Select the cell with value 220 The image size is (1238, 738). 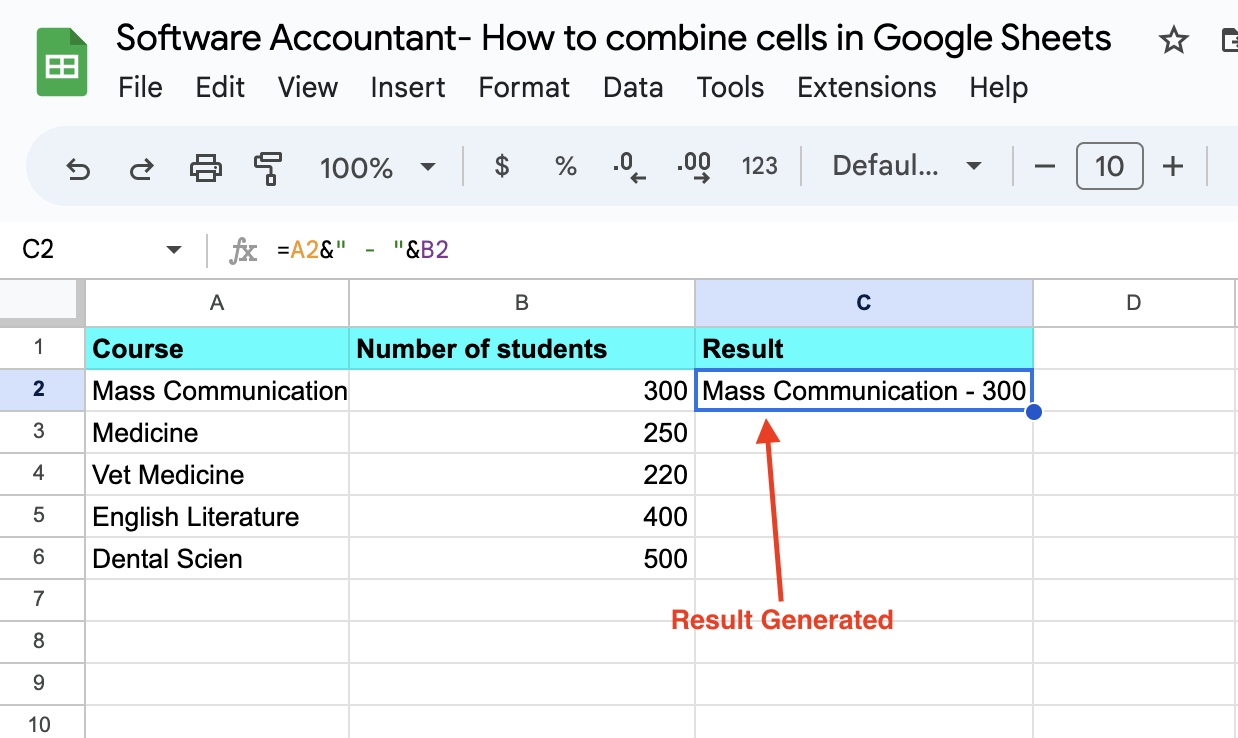pyautogui.click(x=522, y=474)
